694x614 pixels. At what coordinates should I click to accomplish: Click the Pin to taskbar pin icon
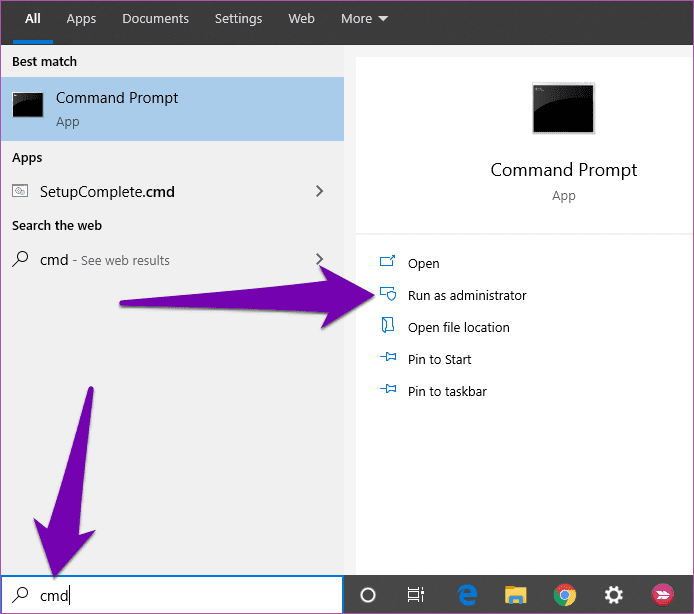(388, 389)
